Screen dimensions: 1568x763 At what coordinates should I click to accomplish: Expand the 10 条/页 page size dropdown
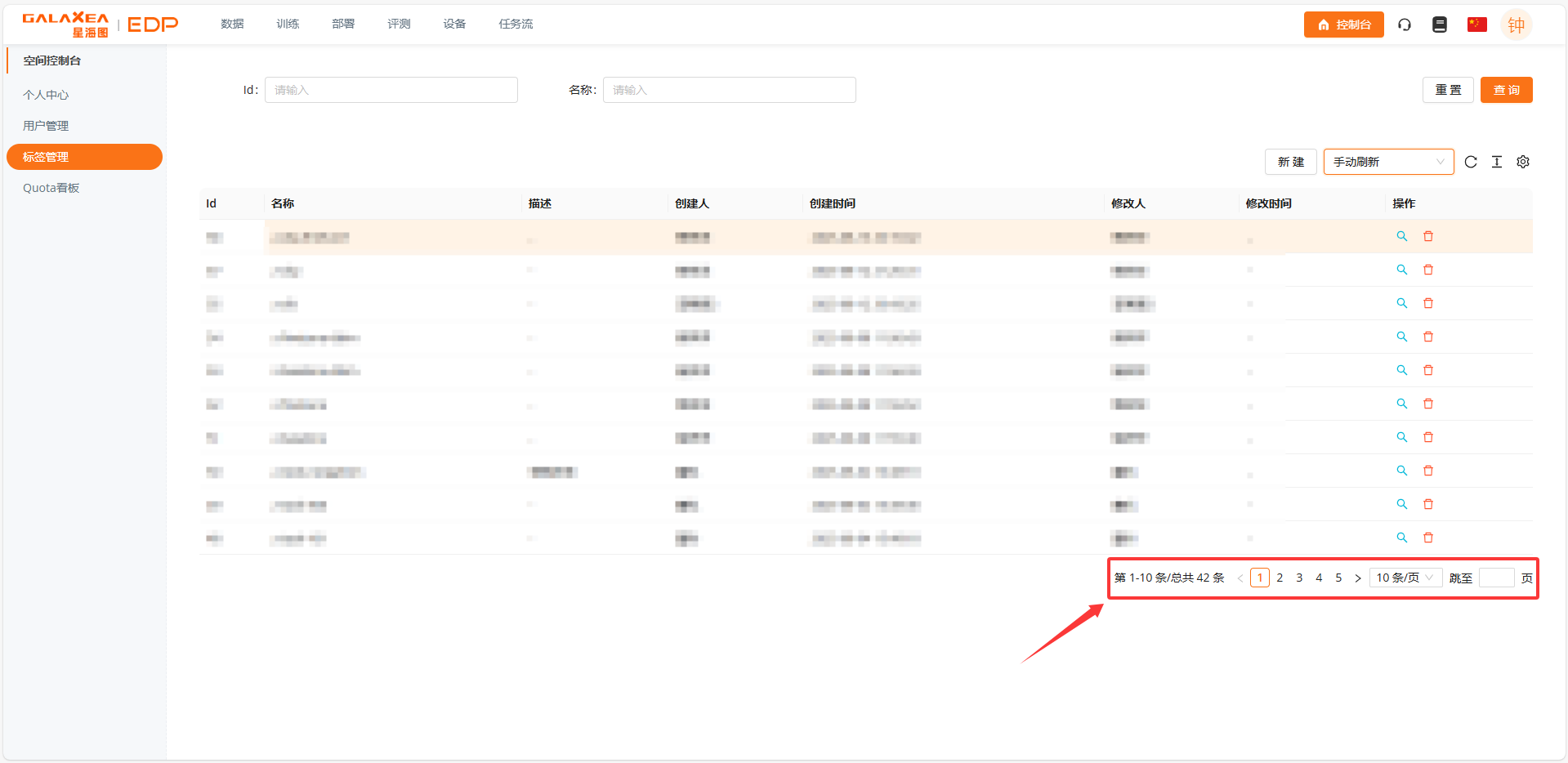pos(1405,578)
